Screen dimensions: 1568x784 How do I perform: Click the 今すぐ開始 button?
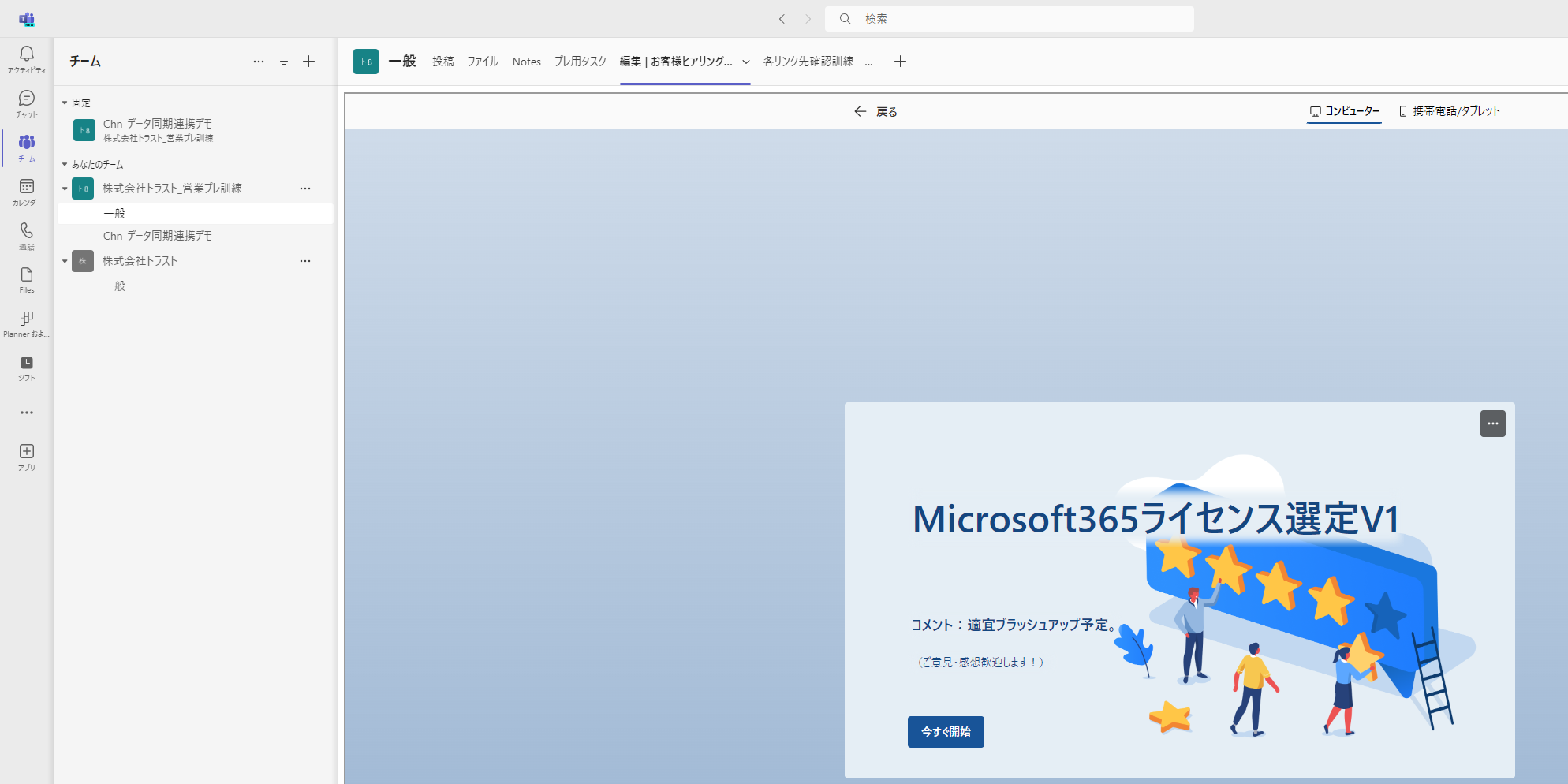click(x=946, y=732)
